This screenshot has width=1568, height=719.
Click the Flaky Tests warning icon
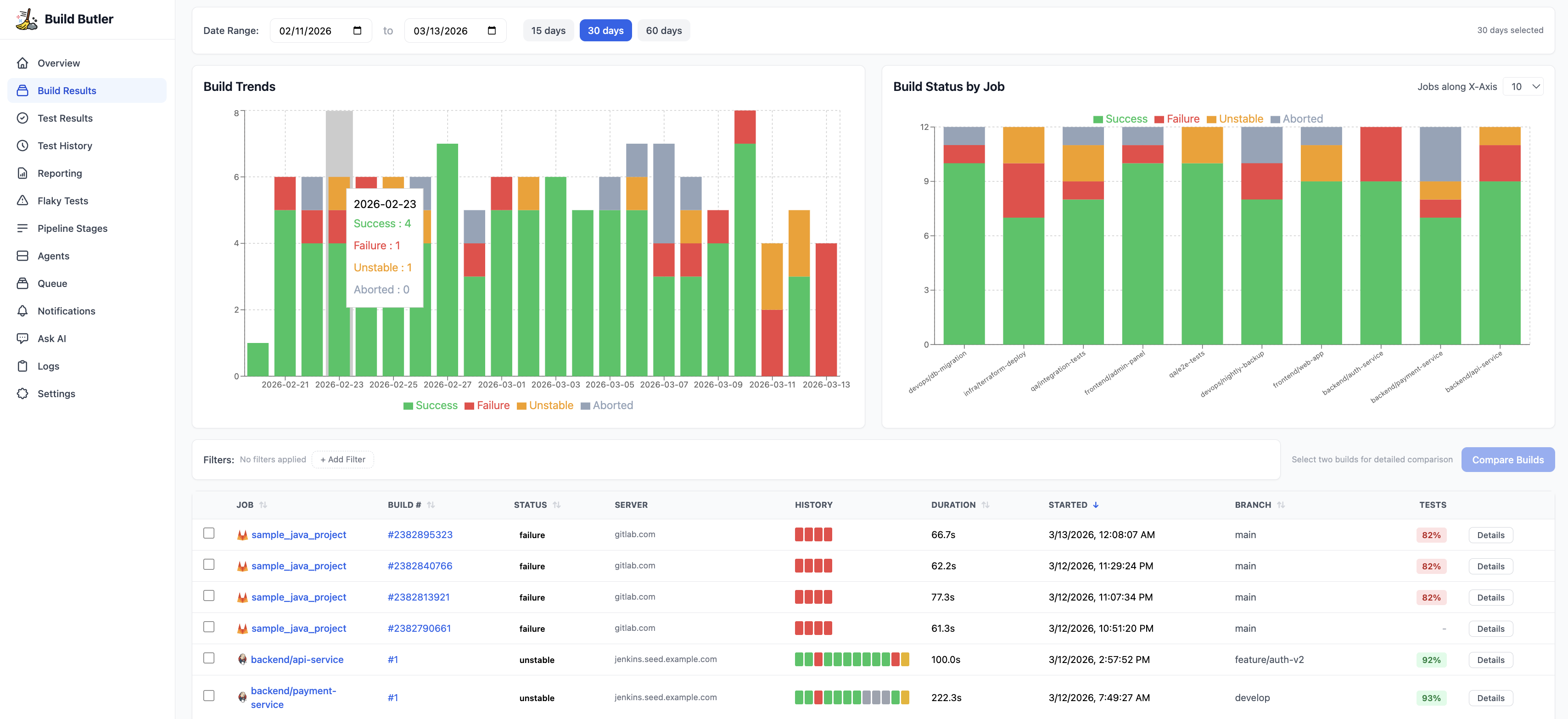(x=22, y=200)
